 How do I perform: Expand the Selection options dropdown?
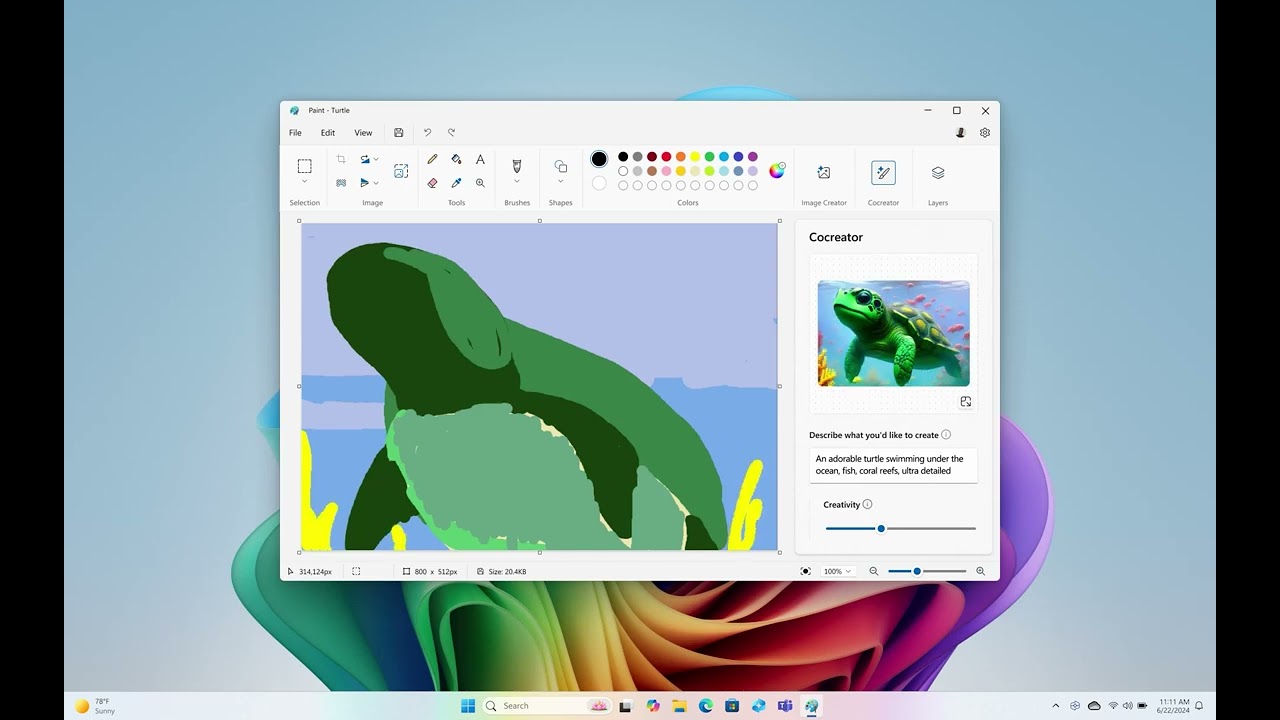(304, 182)
